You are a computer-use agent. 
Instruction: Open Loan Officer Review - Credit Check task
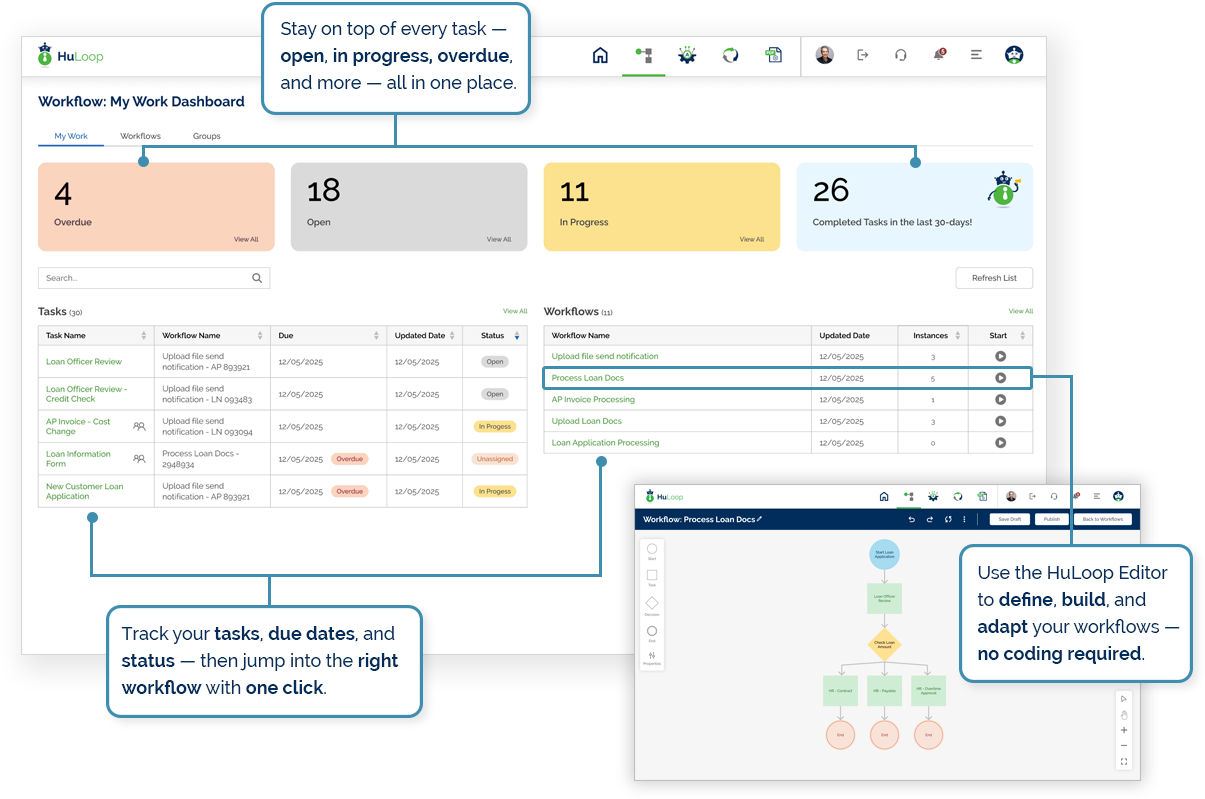pyautogui.click(x=85, y=394)
